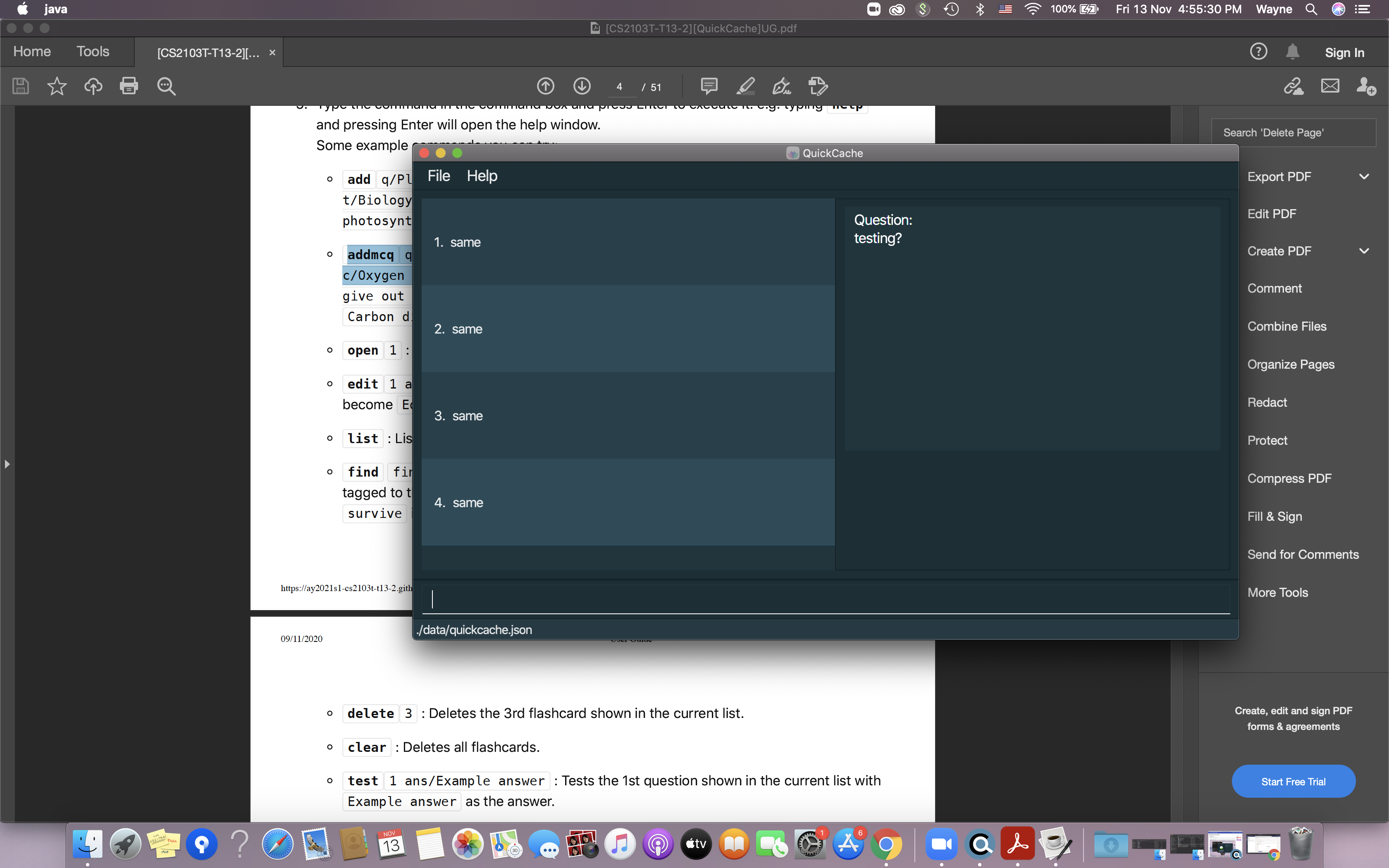Open the File menu in QuickCache
This screenshot has width=1389, height=868.
(x=439, y=176)
